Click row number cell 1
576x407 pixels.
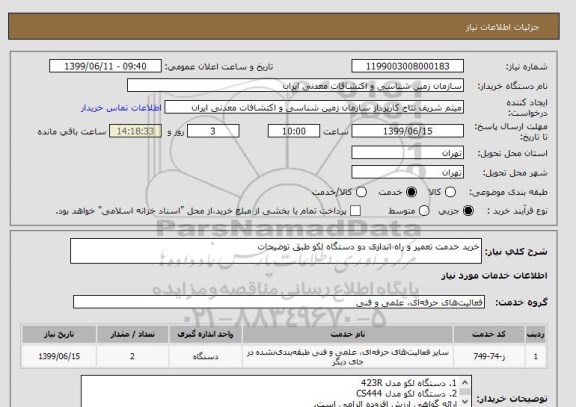pyautogui.click(x=536, y=356)
